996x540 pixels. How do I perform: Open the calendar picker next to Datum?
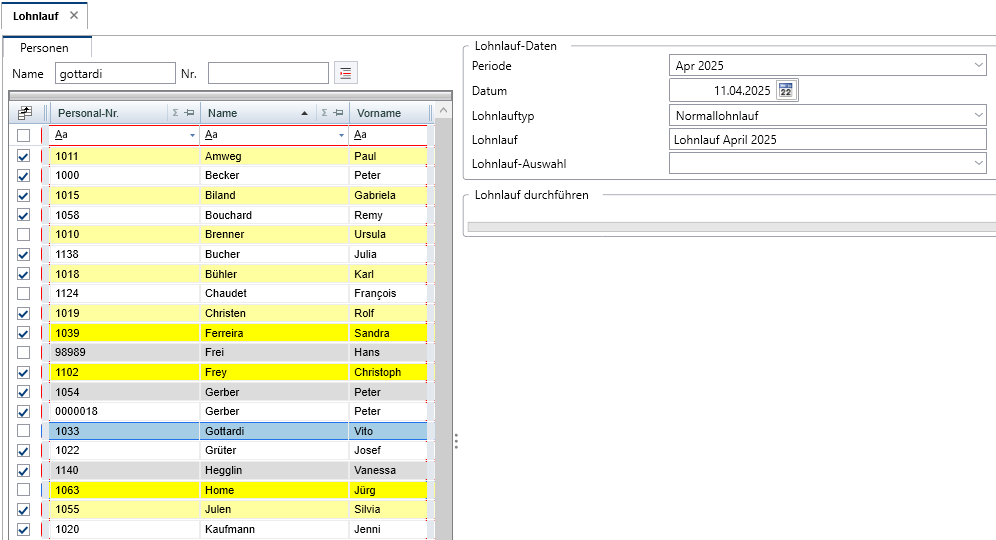click(x=786, y=90)
